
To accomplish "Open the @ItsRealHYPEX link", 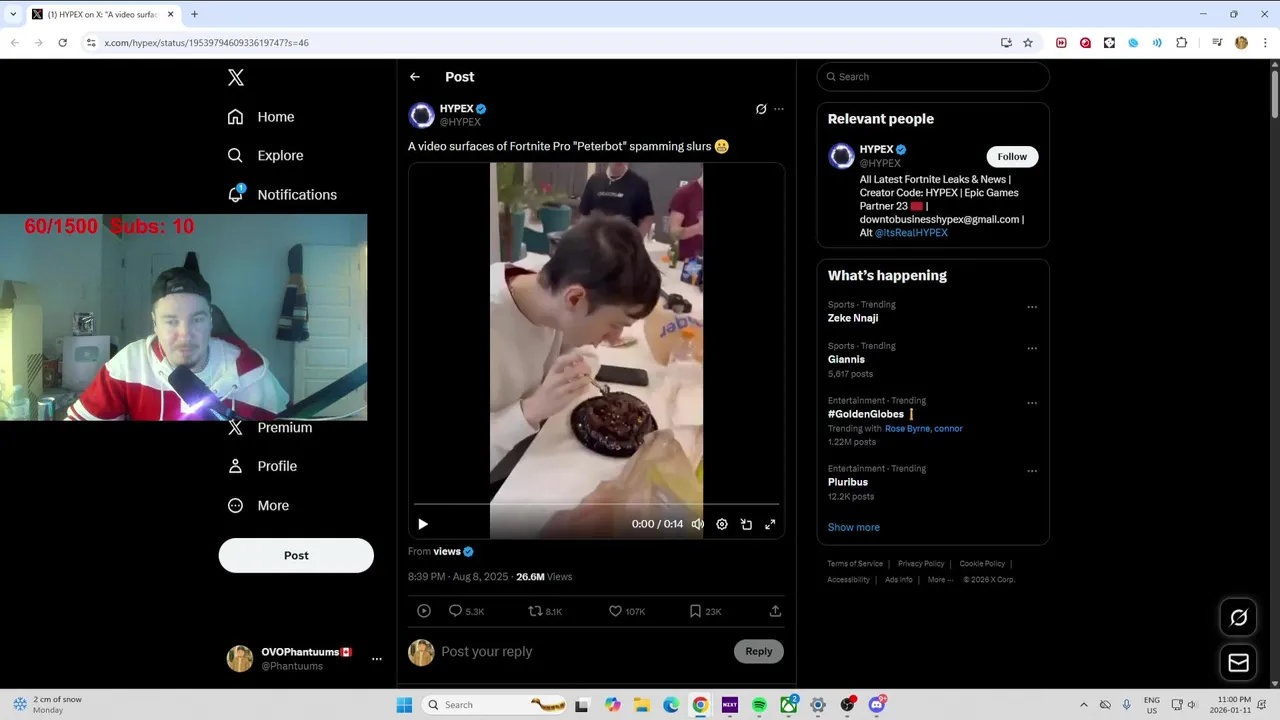I will (x=911, y=233).
